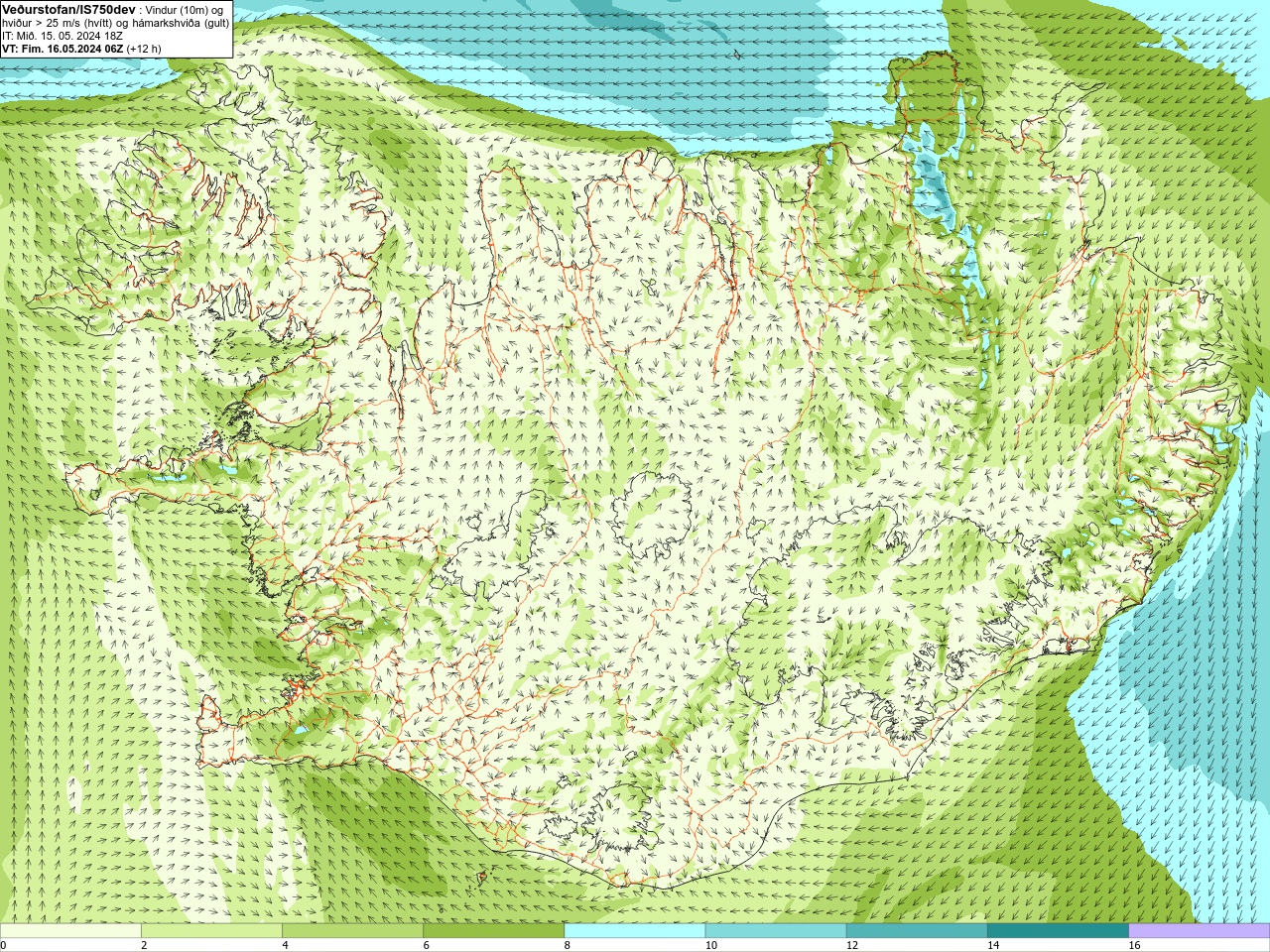Click the 0–2 m/s pale yellow legend swatch
Image resolution: width=1270 pixels, height=952 pixels.
(70, 931)
